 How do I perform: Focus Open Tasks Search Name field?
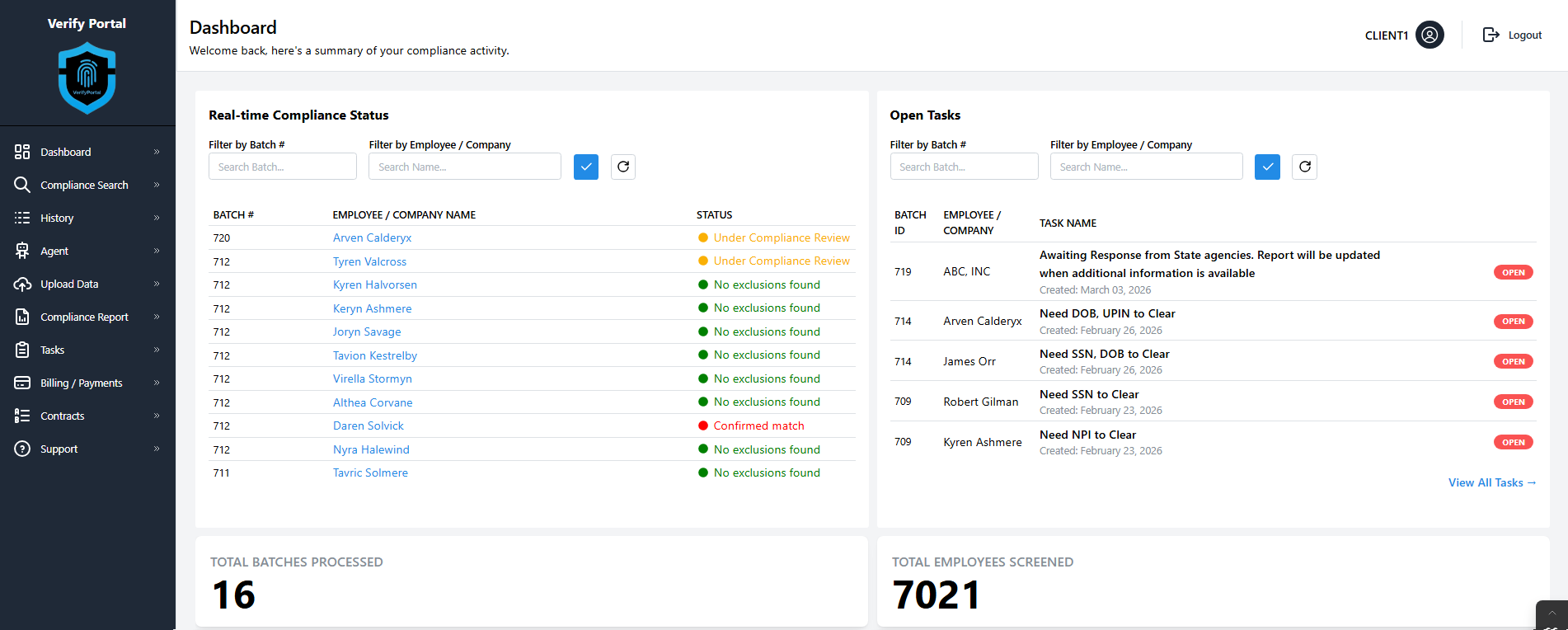point(1147,167)
